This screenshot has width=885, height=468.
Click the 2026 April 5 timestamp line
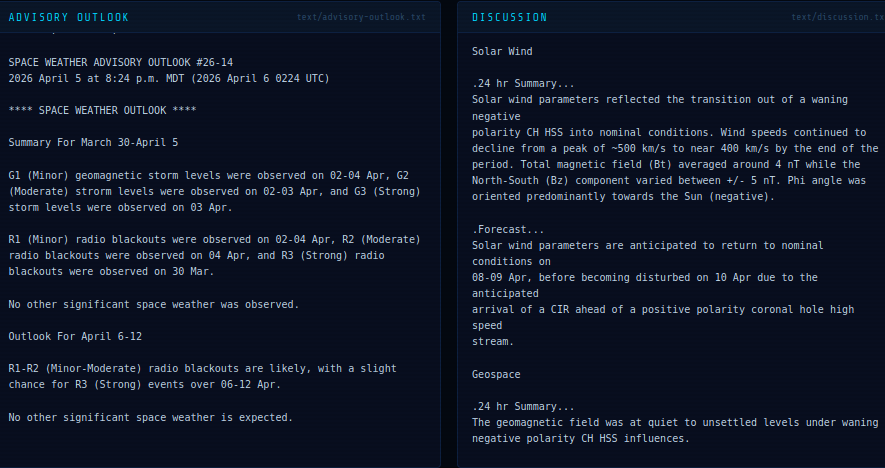point(169,78)
